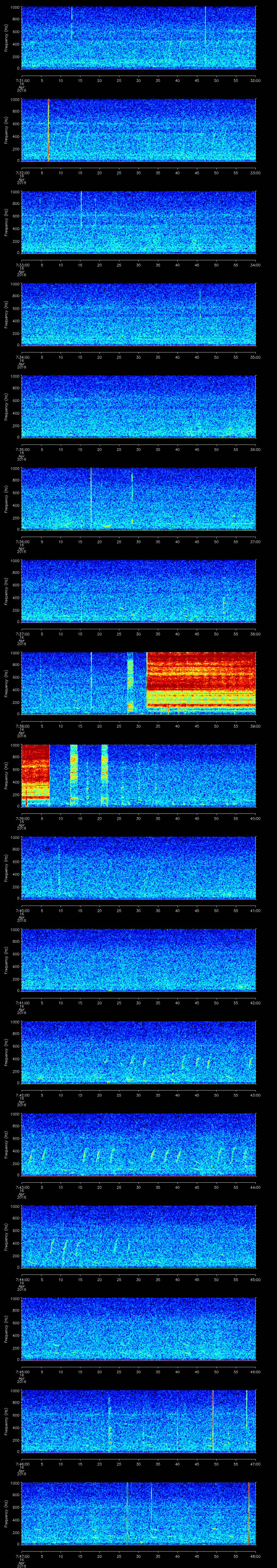Click the spectrogram panel starting at 7:35:00
This screenshot has width=277, height=1568.
(138, 407)
